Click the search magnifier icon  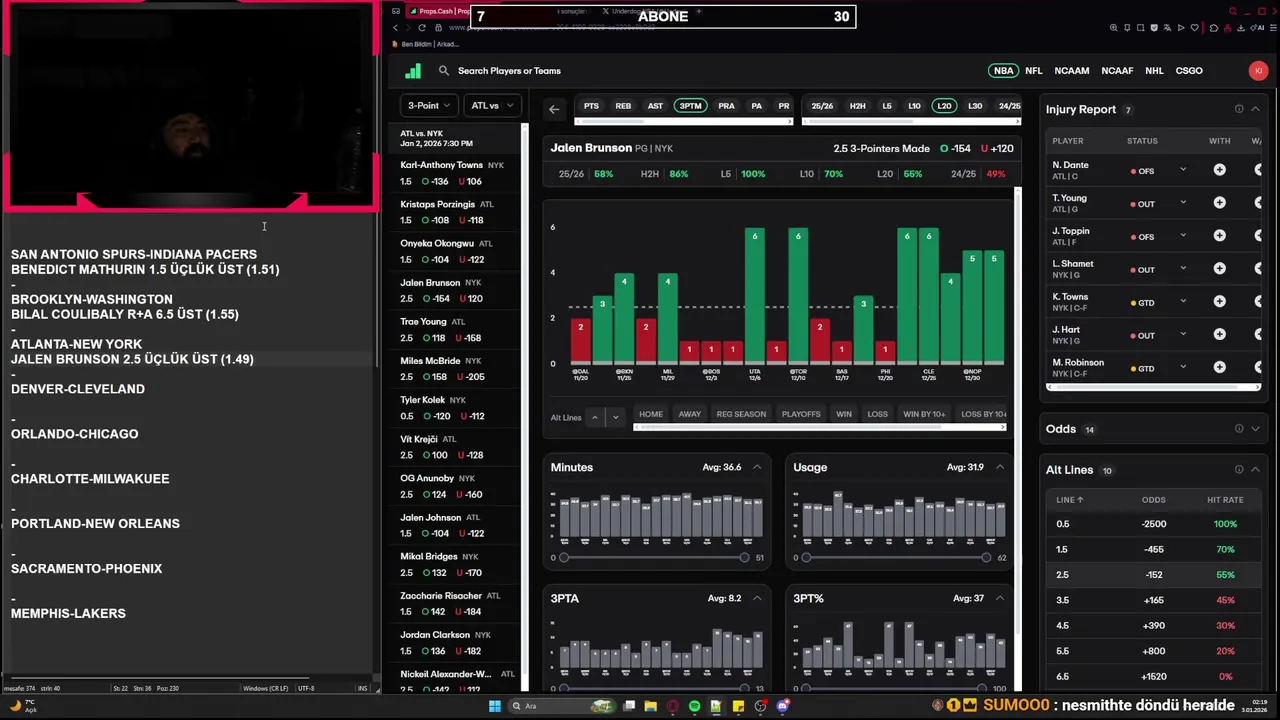click(444, 71)
